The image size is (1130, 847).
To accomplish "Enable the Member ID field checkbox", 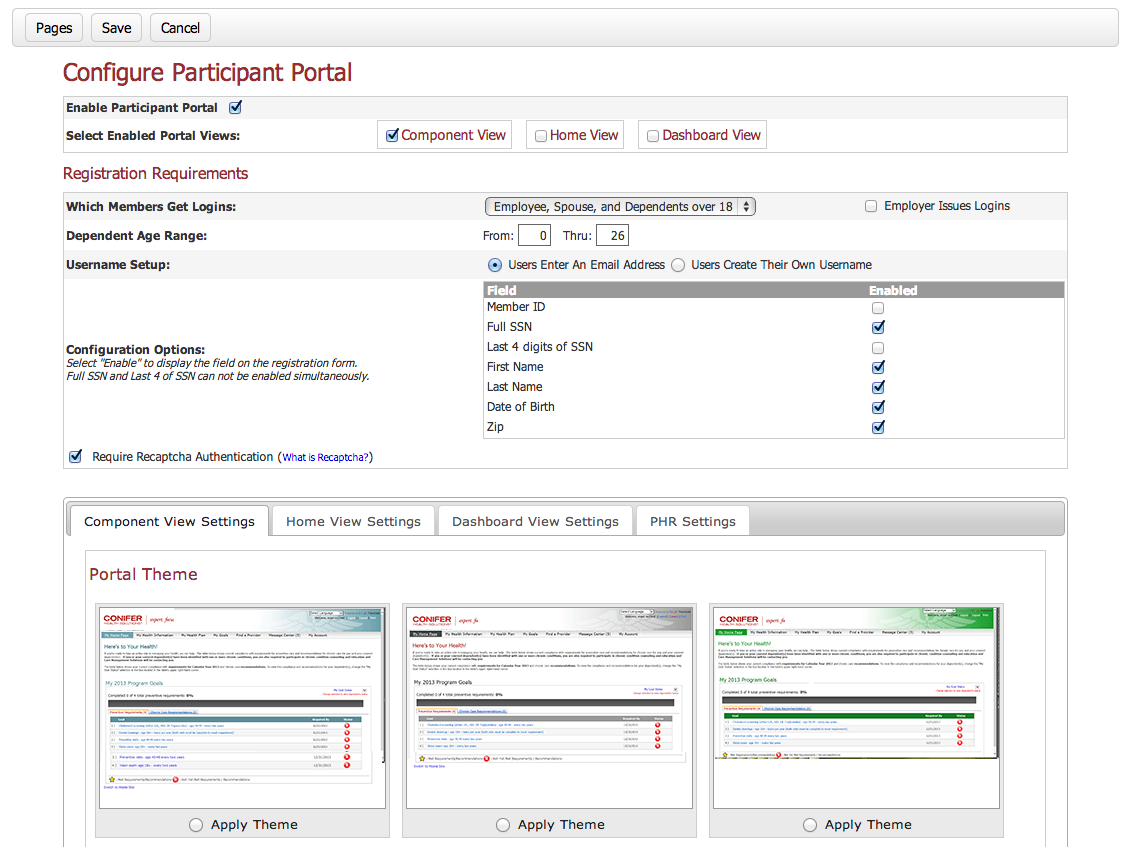I will 878,308.
